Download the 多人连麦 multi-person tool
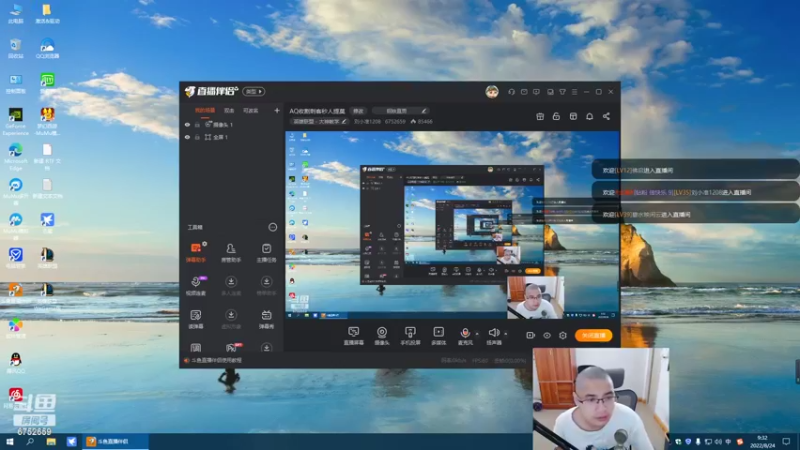Screen dimensions: 800x450 pyautogui.click(x=231, y=286)
